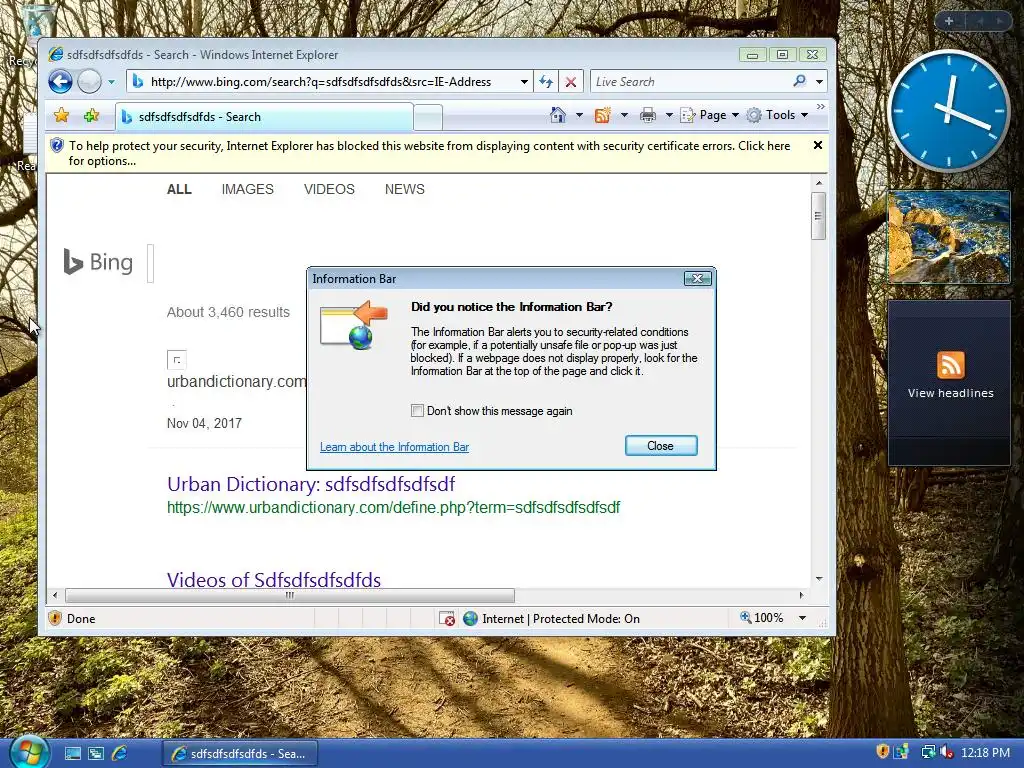Click the status bar shield icon by Done
The width and height of the screenshot is (1024, 768).
pyautogui.click(x=56, y=618)
